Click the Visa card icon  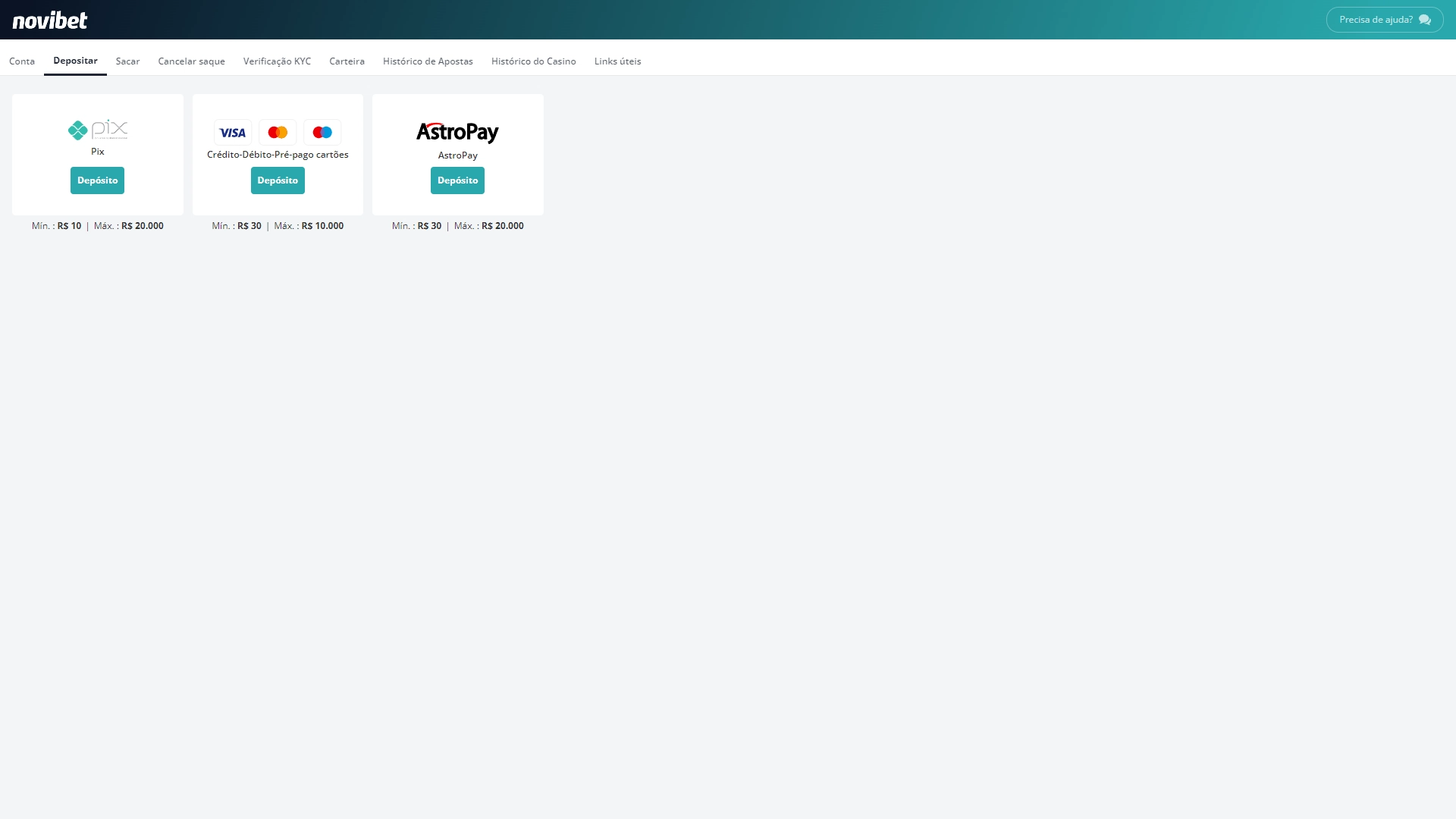[233, 133]
